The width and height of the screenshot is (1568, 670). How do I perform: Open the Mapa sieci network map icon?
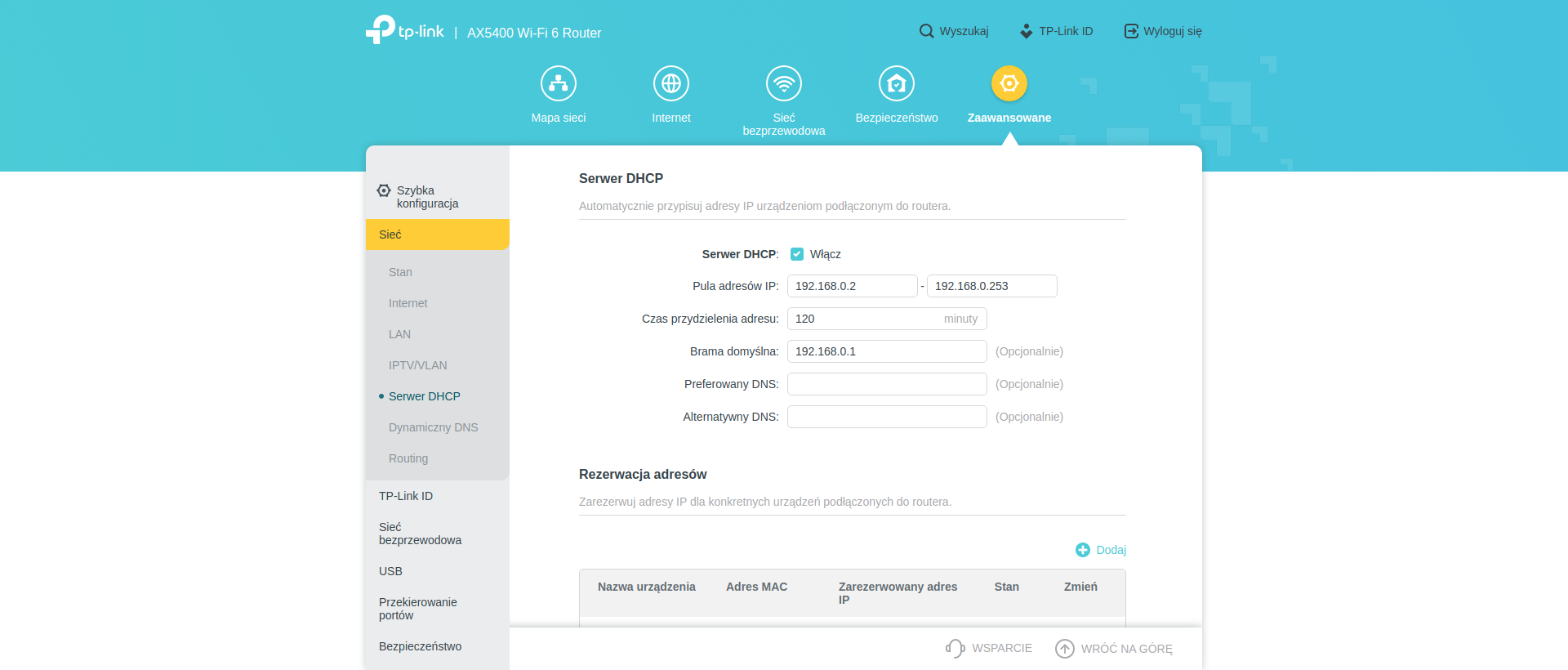point(559,83)
